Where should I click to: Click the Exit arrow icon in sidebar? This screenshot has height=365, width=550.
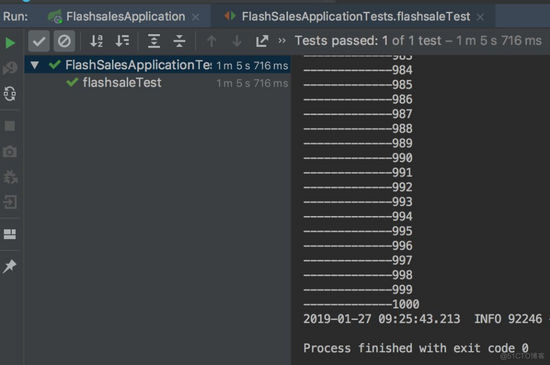click(10, 202)
